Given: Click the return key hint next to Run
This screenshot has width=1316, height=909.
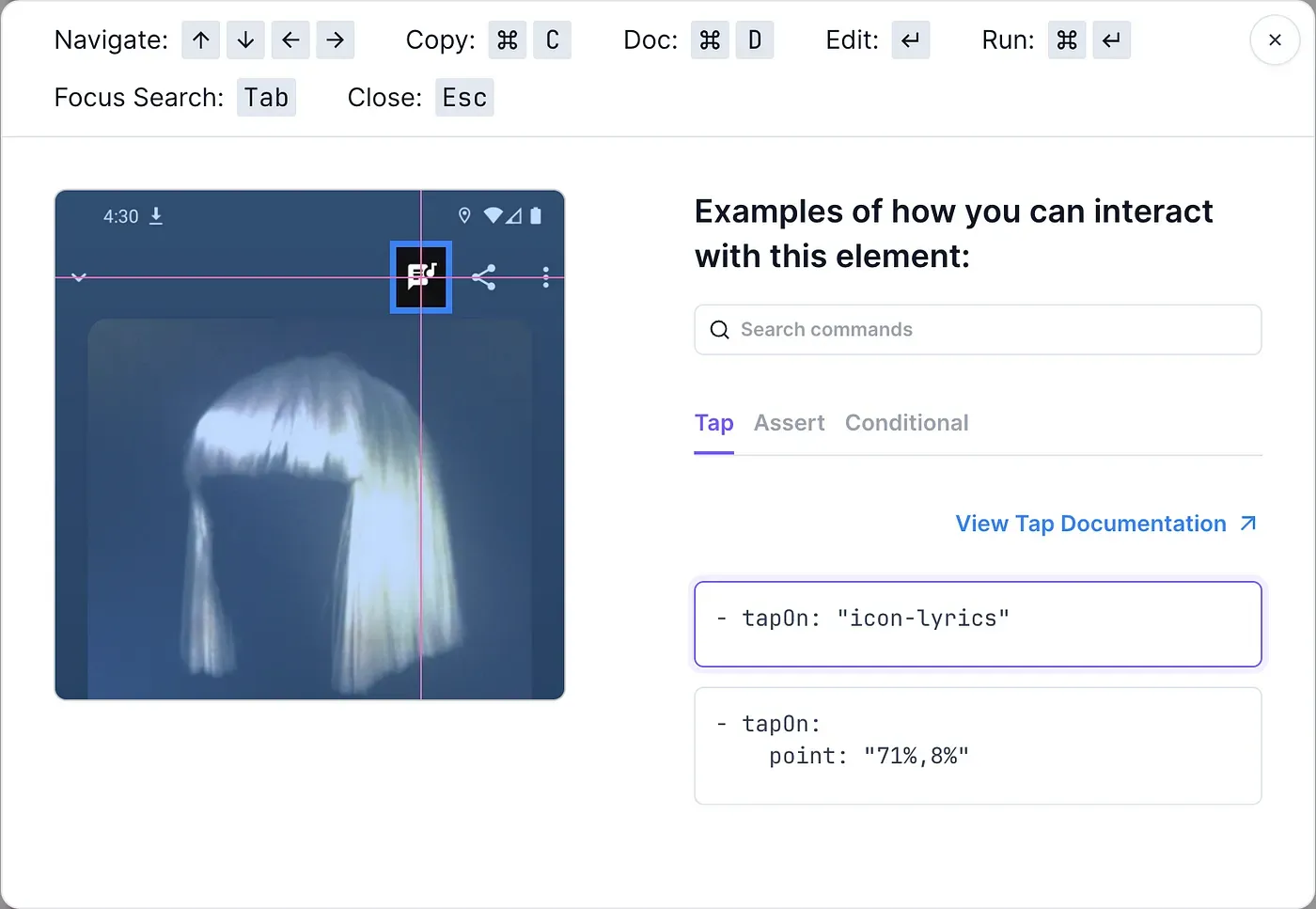Looking at the screenshot, I should coord(1111,40).
